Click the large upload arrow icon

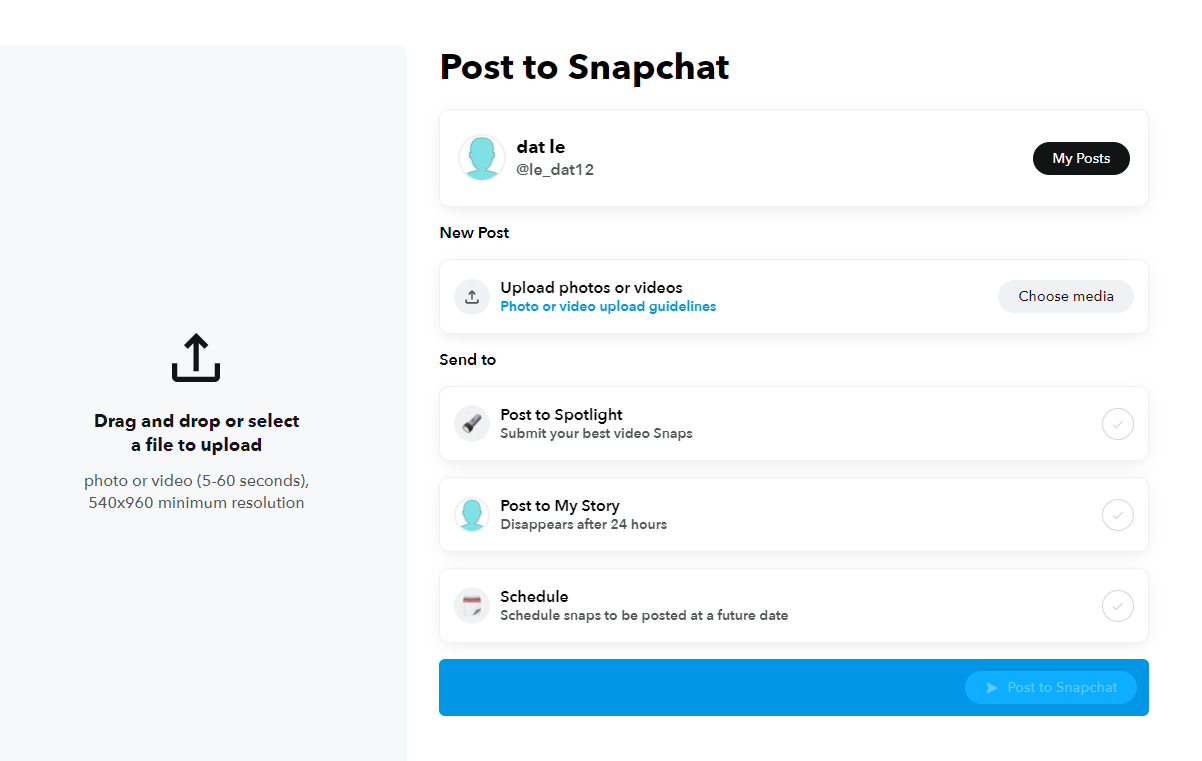click(196, 358)
